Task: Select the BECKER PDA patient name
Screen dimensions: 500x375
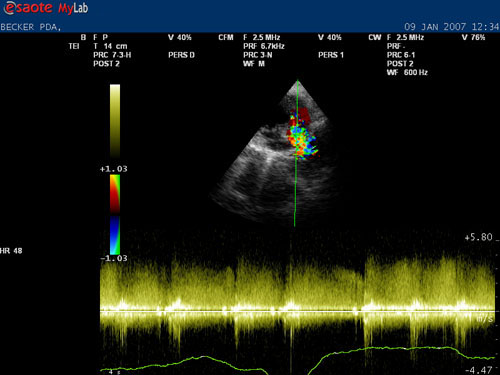Action: [31, 27]
